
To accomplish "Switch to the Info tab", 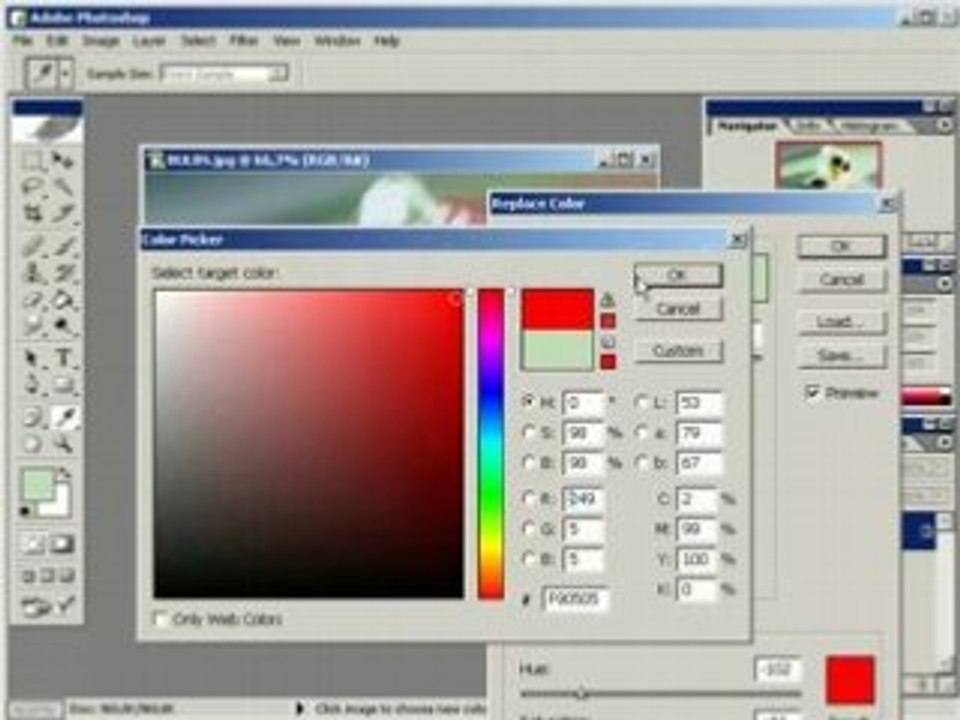I will 809,126.
